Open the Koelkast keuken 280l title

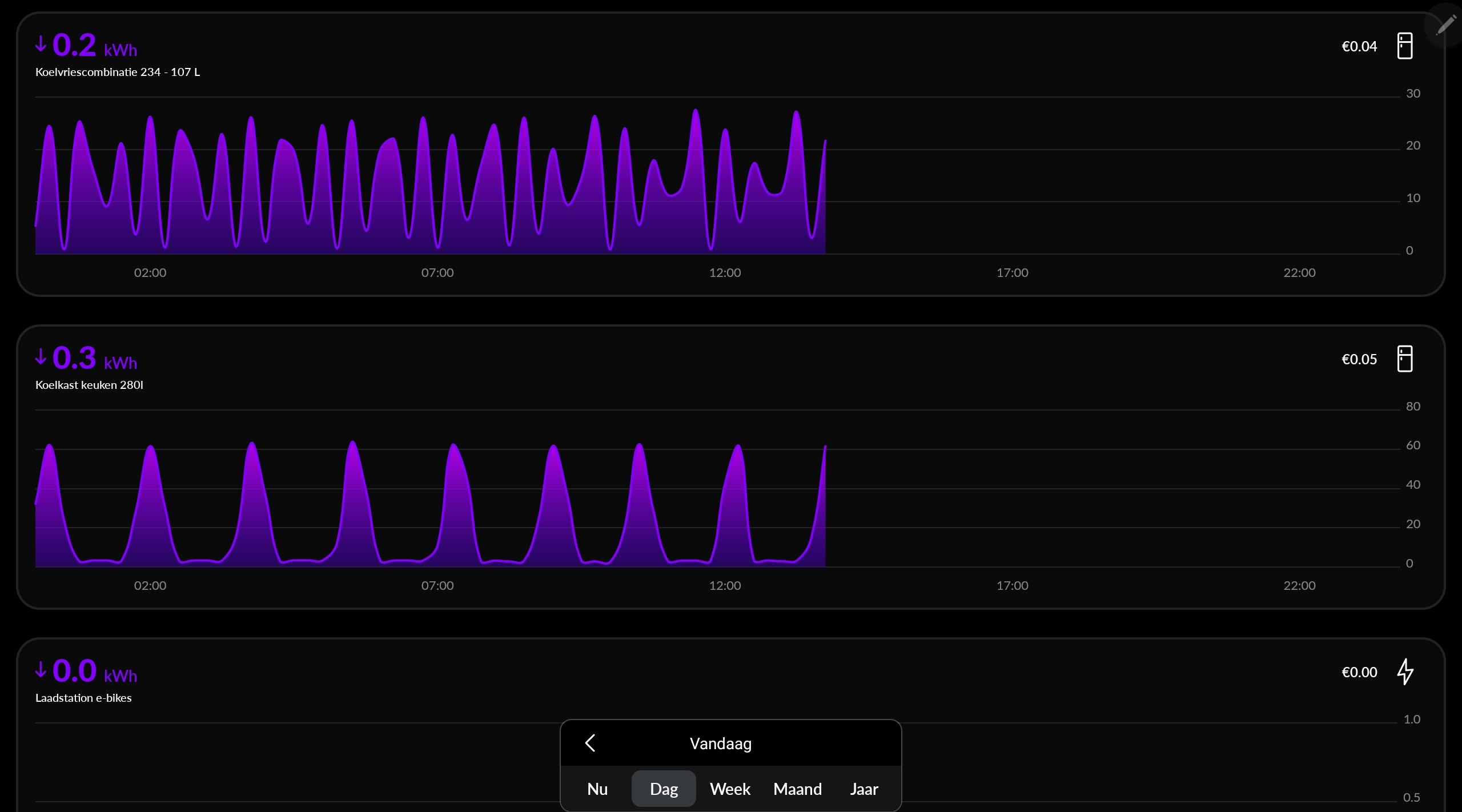pyautogui.click(x=89, y=385)
